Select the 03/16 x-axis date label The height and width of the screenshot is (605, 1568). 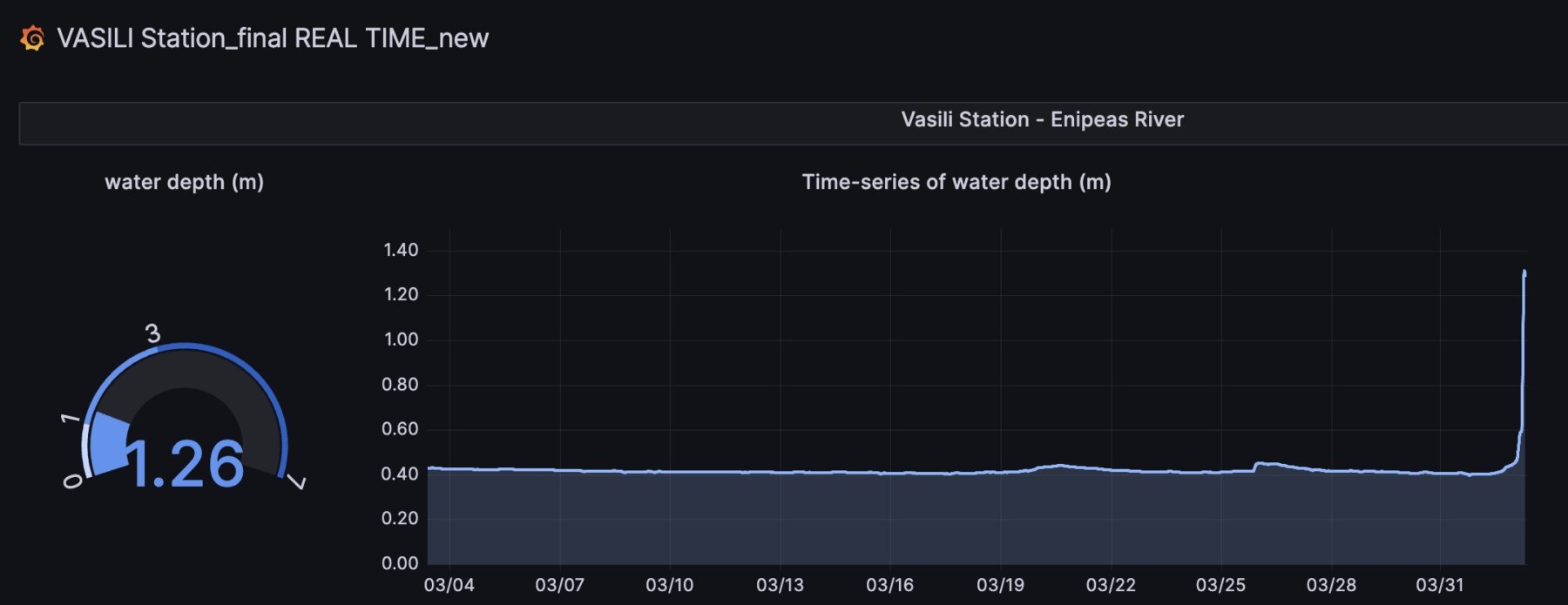pos(889,585)
